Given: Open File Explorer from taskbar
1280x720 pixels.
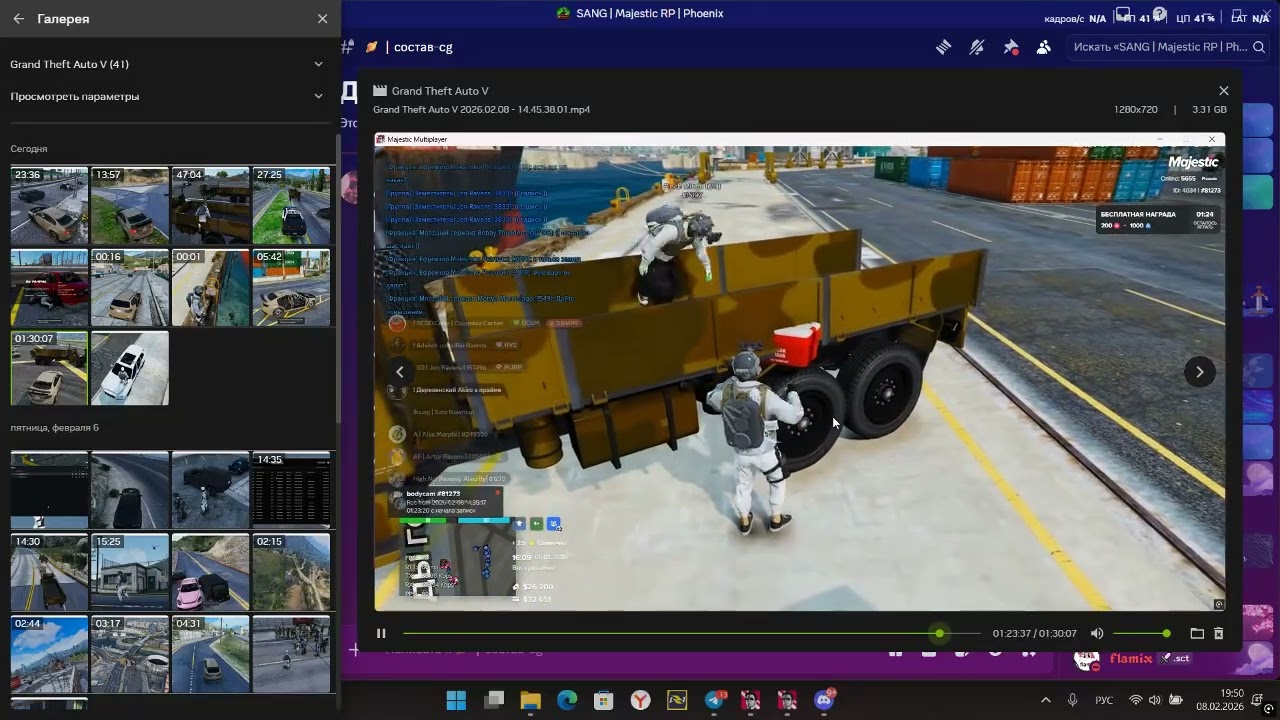Looking at the screenshot, I should [x=530, y=700].
